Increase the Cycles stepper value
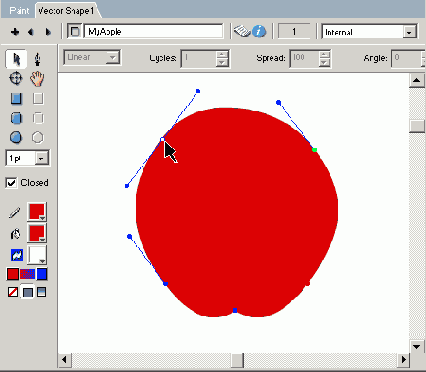Screen dimensions: 426x372 pyautogui.click(x=222, y=54)
